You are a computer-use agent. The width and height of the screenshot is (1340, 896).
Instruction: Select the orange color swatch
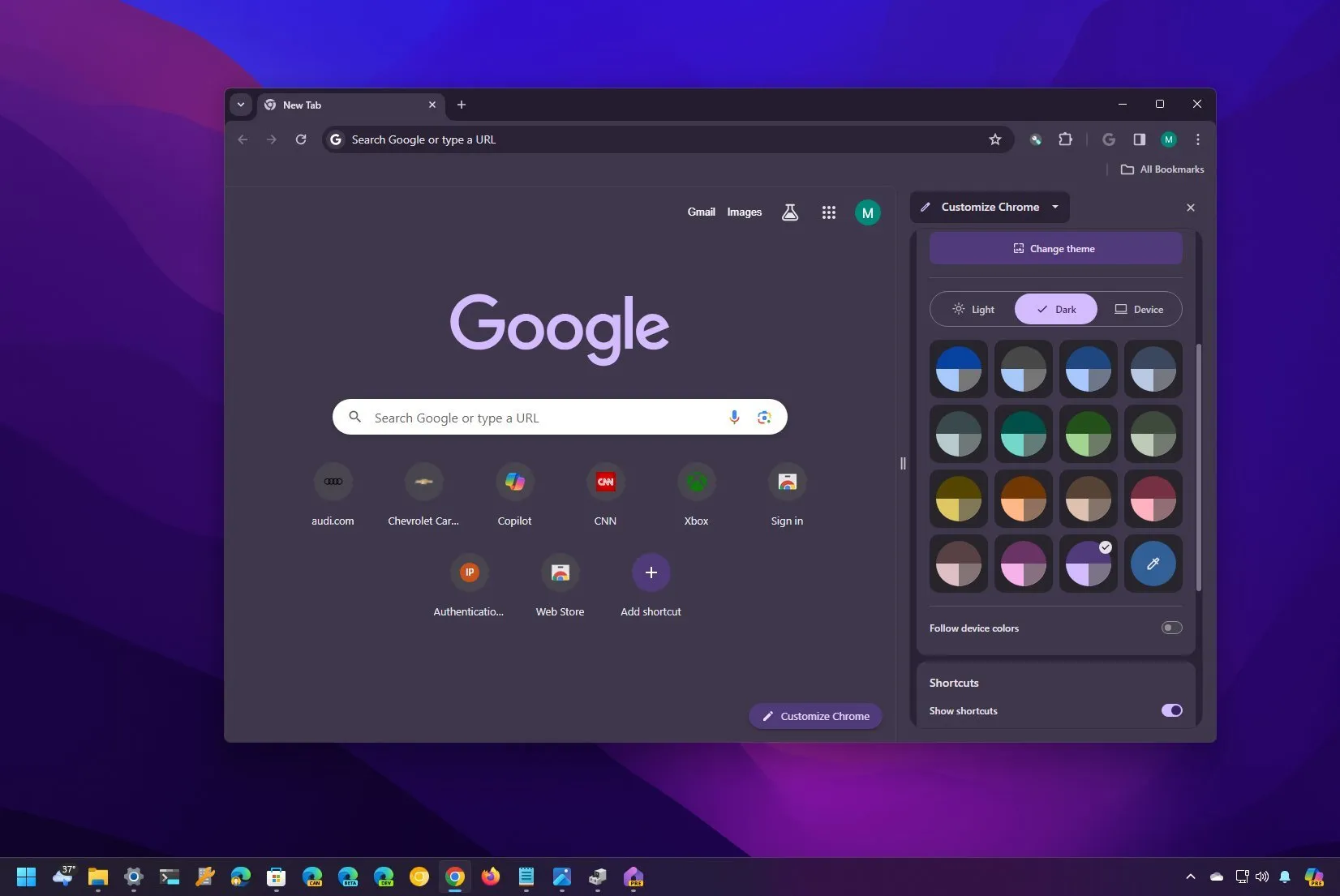pos(1024,499)
